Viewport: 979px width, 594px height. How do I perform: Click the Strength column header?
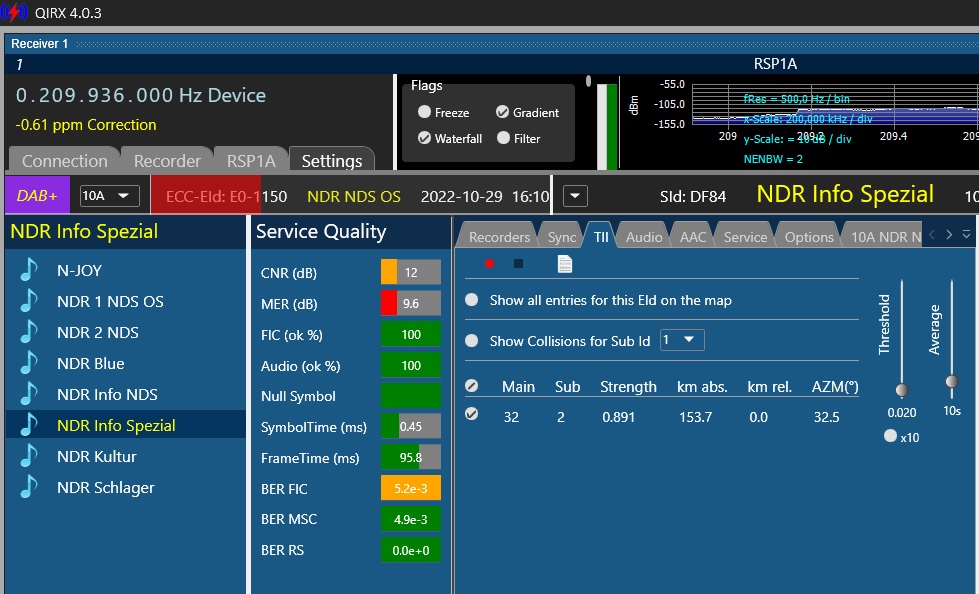pos(628,387)
